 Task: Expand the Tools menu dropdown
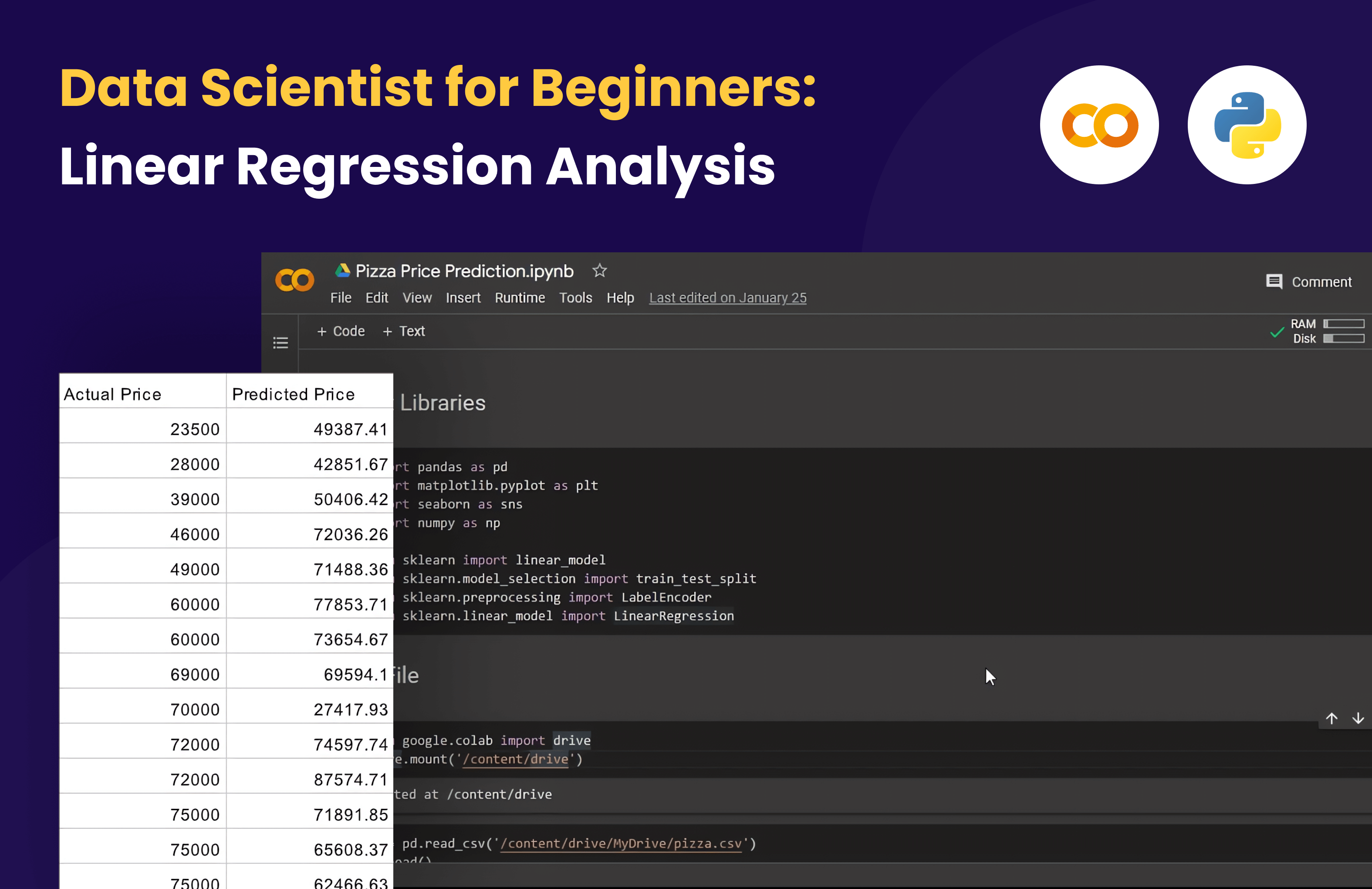click(x=576, y=298)
